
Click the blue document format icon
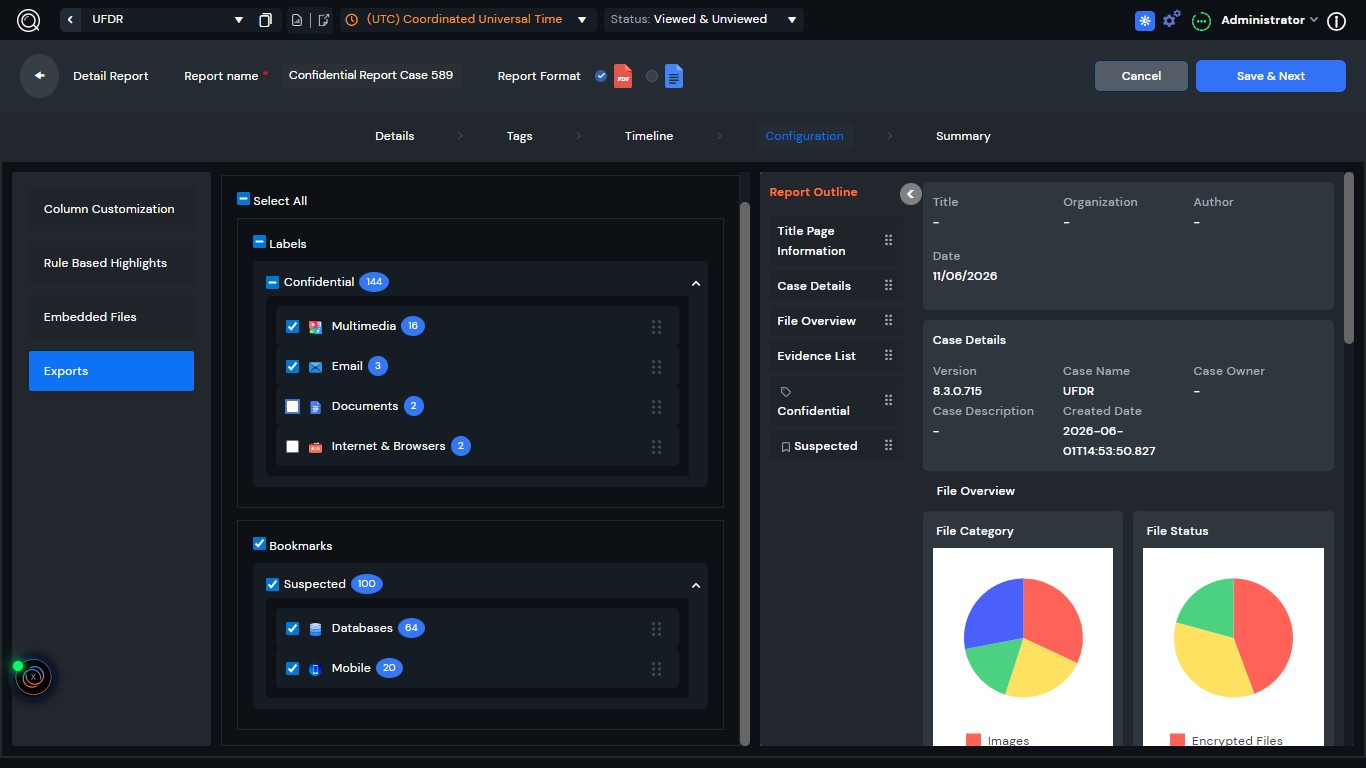coord(674,76)
